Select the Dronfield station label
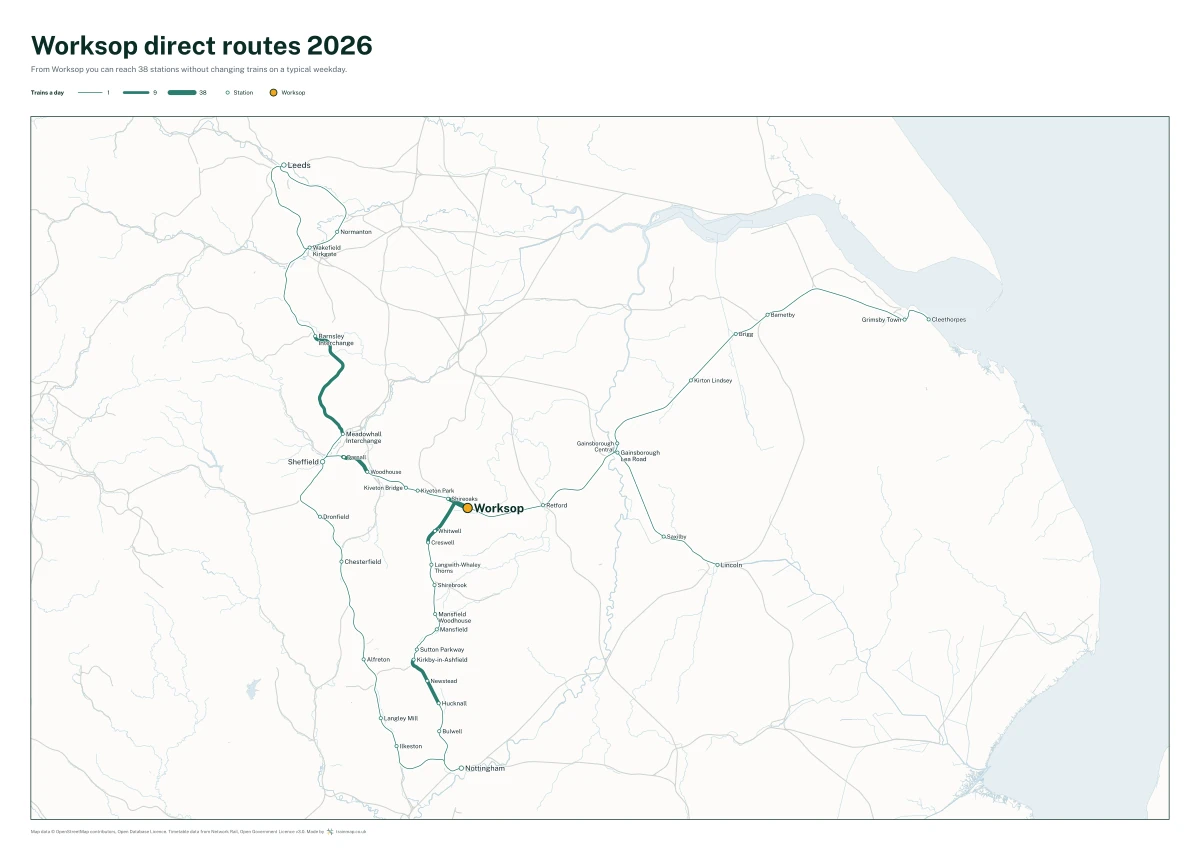1200x858 pixels. tap(337, 517)
